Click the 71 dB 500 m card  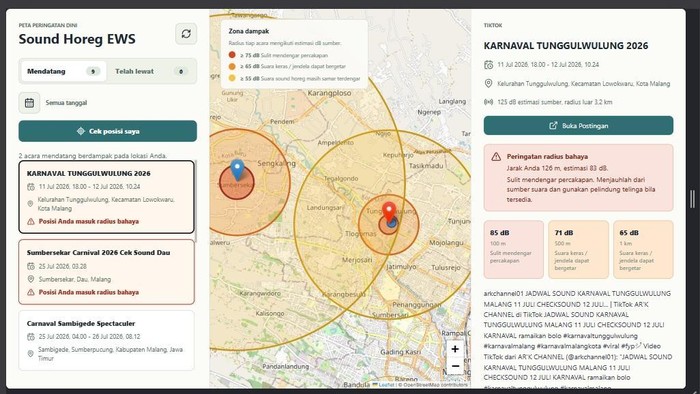[578, 249]
